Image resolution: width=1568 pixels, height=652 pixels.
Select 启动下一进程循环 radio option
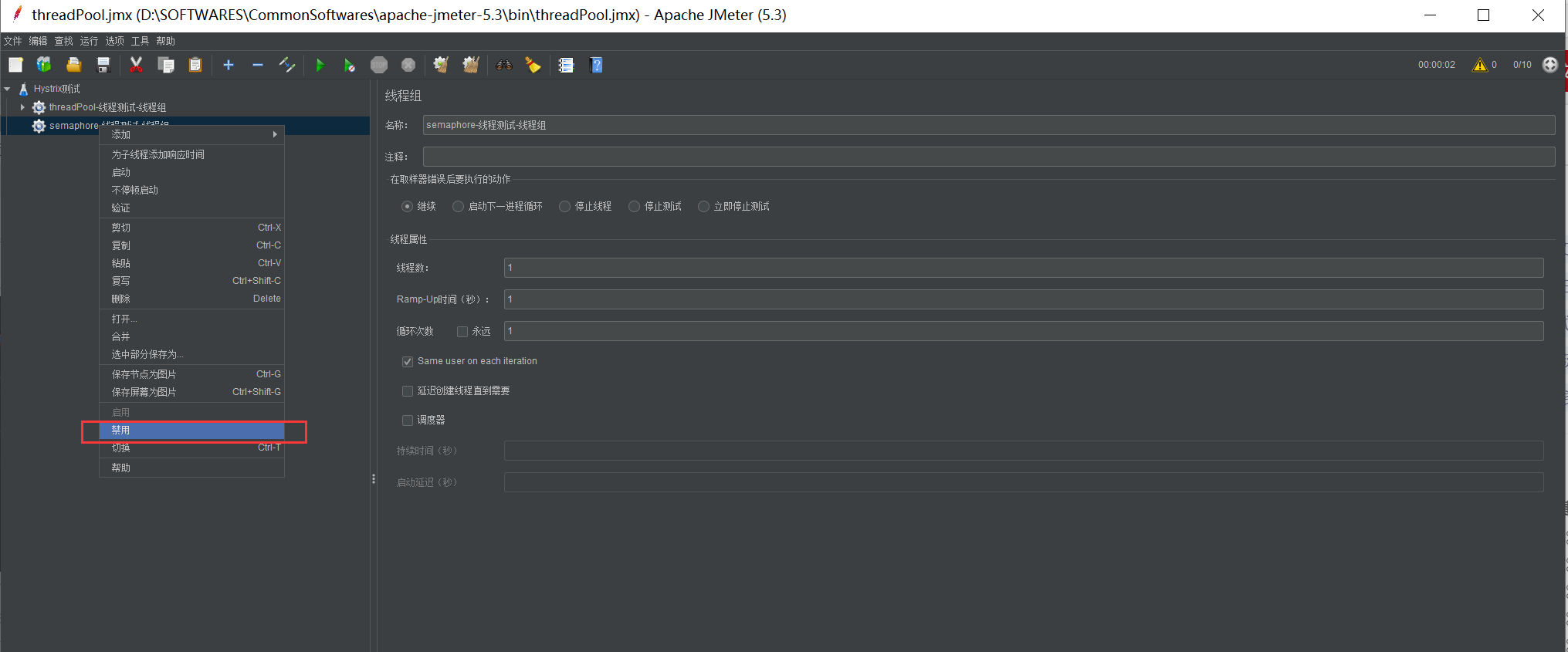(458, 207)
